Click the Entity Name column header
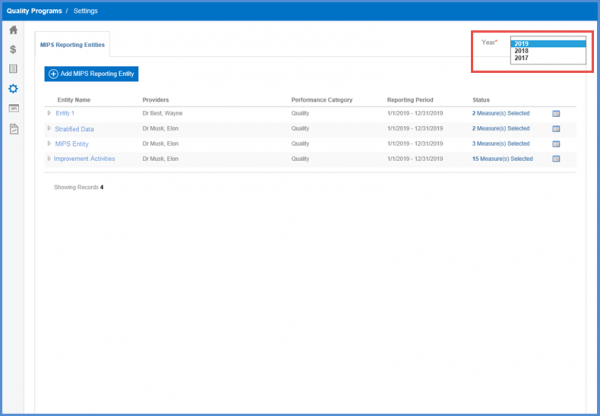 coord(74,100)
